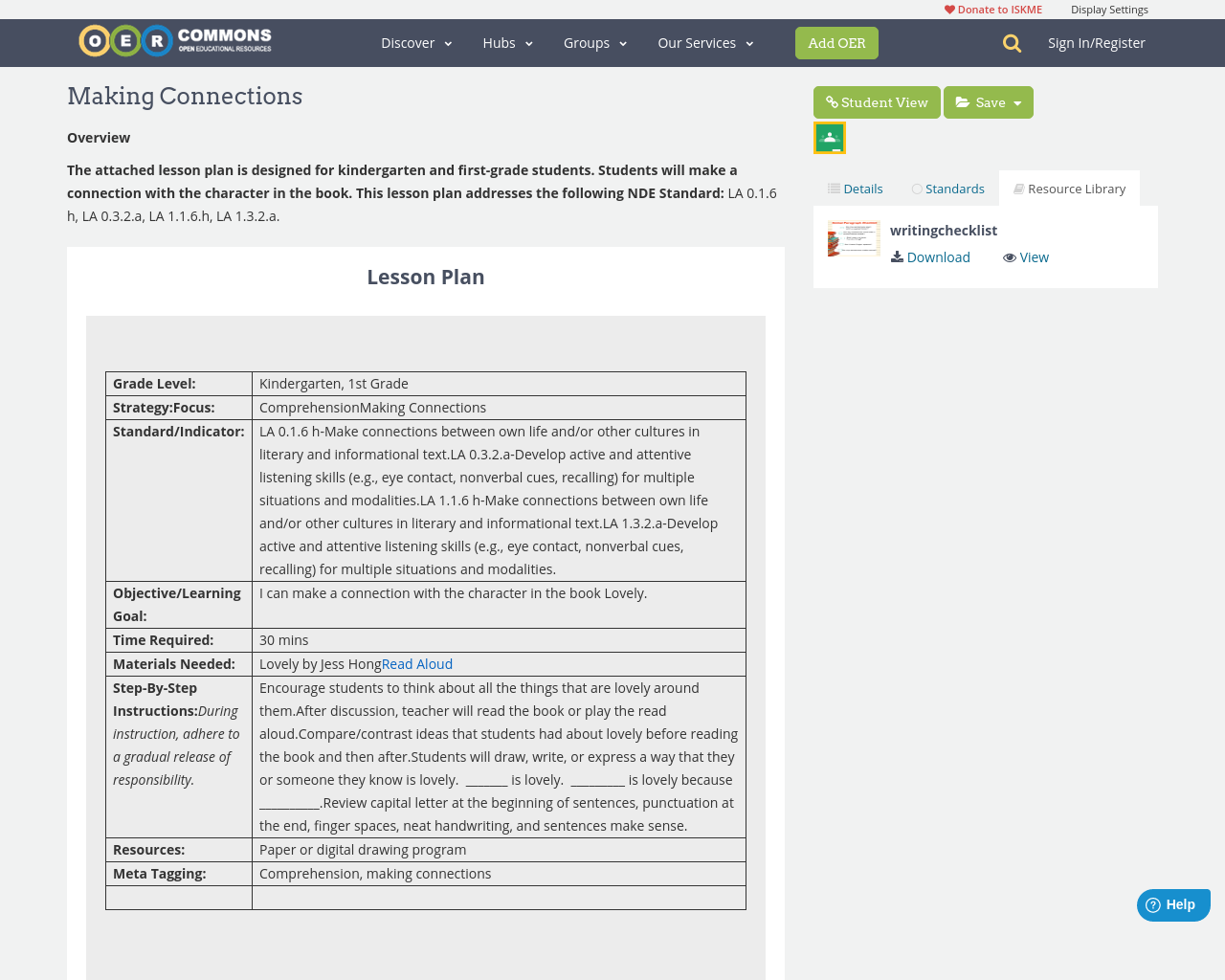Click the 'Meta Tagging:' row label

coord(160,874)
